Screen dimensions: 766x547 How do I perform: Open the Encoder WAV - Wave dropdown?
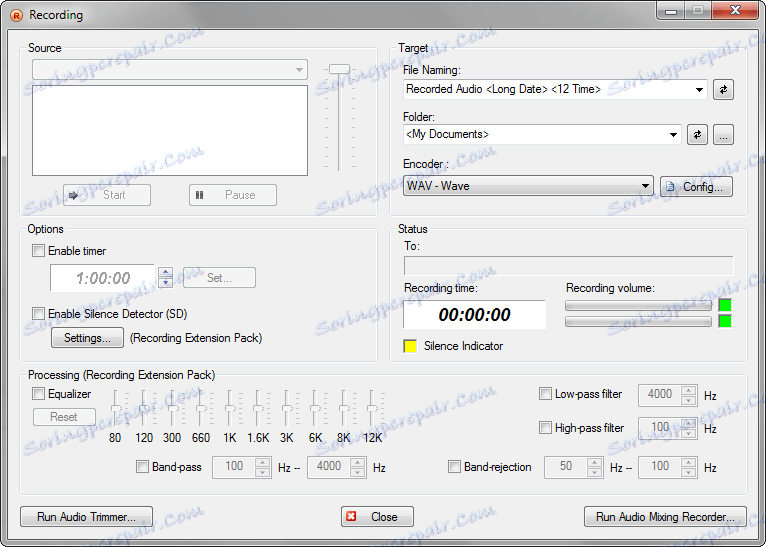(x=528, y=186)
